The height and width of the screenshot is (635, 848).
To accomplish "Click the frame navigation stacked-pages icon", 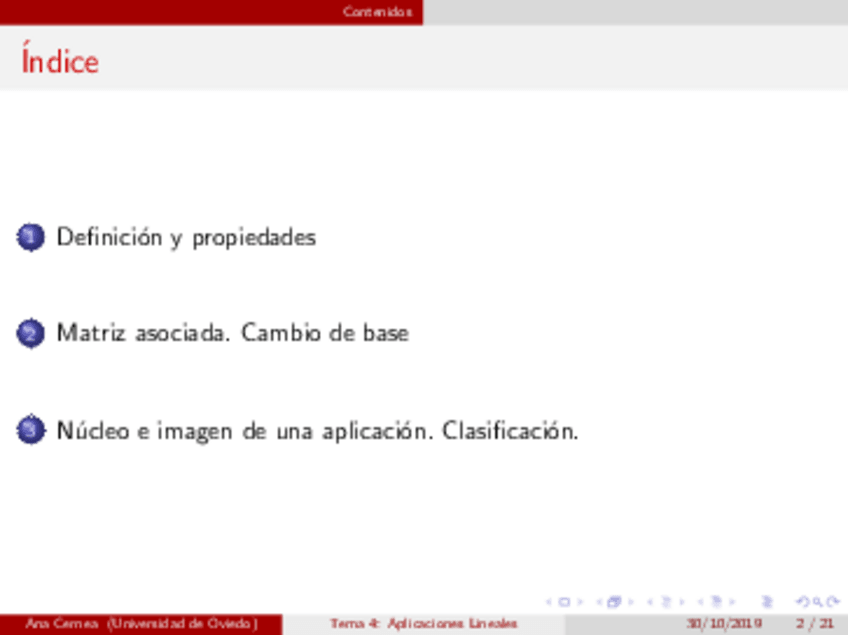I will pyautogui.click(x=614, y=602).
